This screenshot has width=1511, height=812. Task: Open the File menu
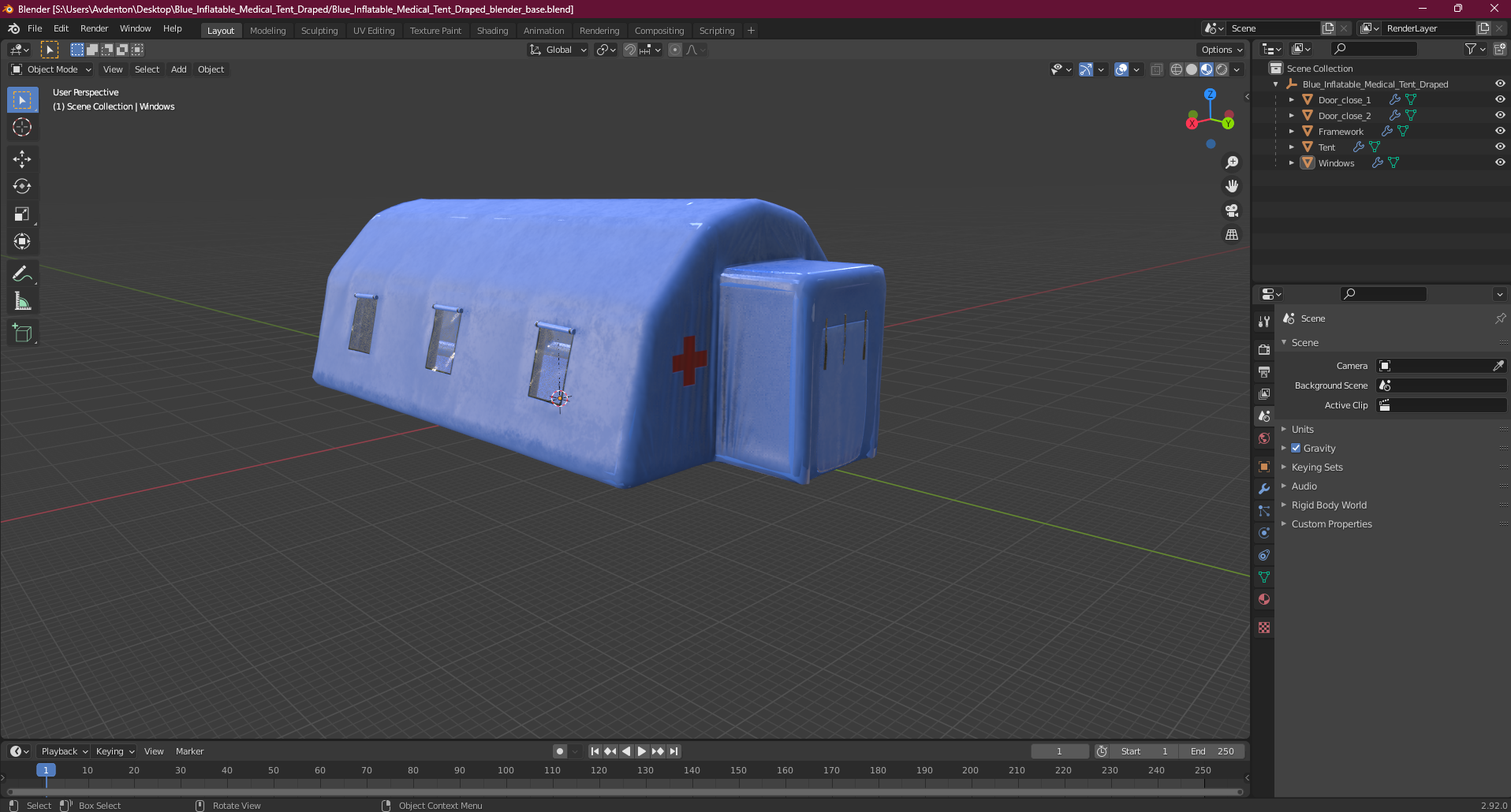click(x=35, y=28)
